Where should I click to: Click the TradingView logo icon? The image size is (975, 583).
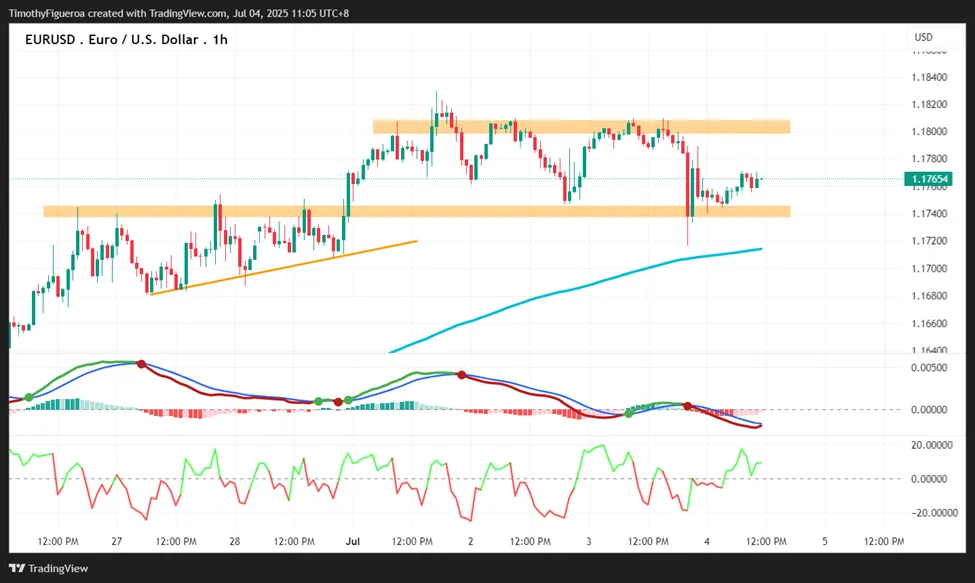point(17,568)
